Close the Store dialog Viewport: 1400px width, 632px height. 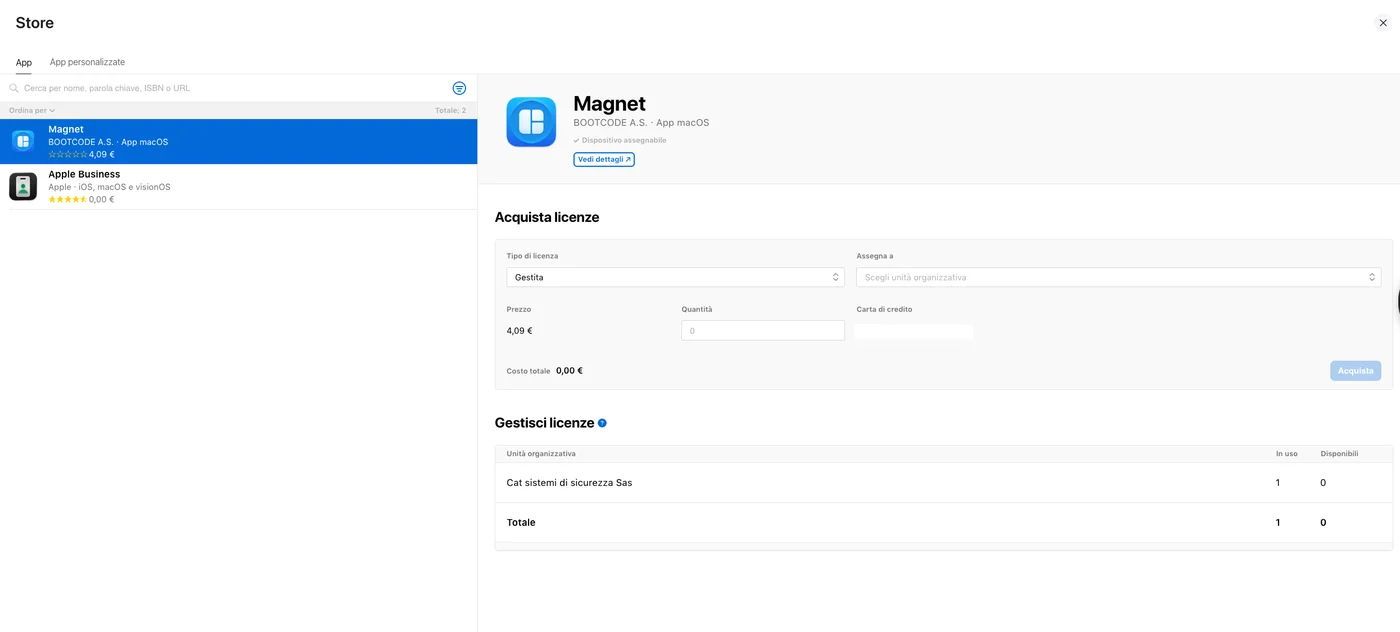click(1383, 23)
